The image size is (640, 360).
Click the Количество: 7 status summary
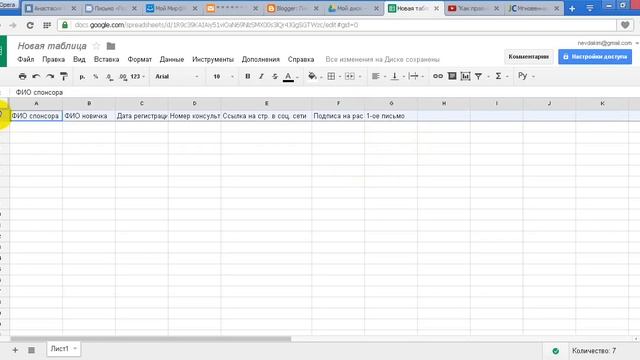(x=594, y=351)
